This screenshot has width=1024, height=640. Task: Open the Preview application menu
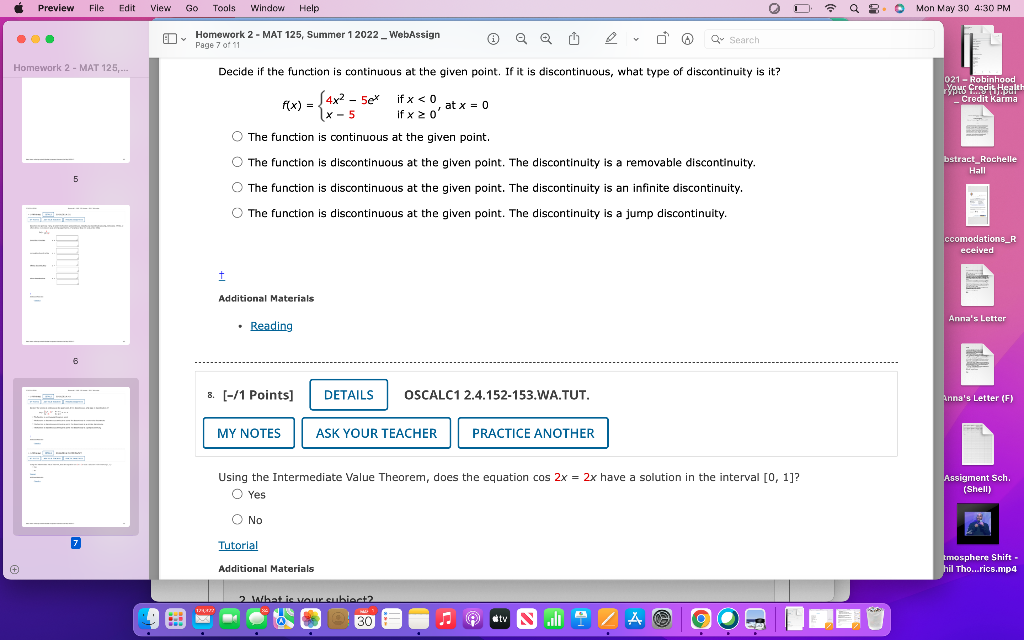[x=56, y=8]
